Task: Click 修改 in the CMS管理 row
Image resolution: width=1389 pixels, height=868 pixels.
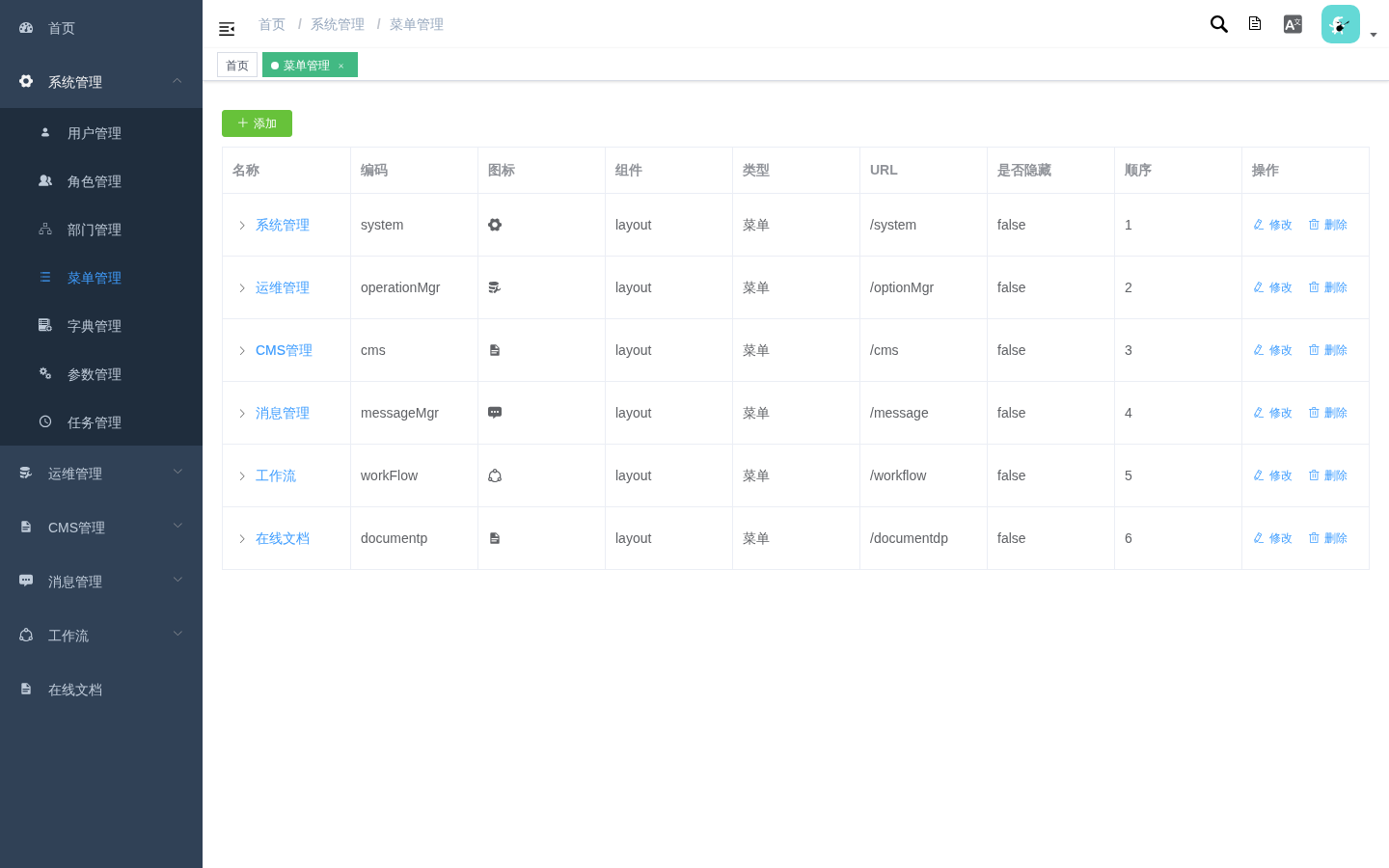Action: coord(1272,350)
